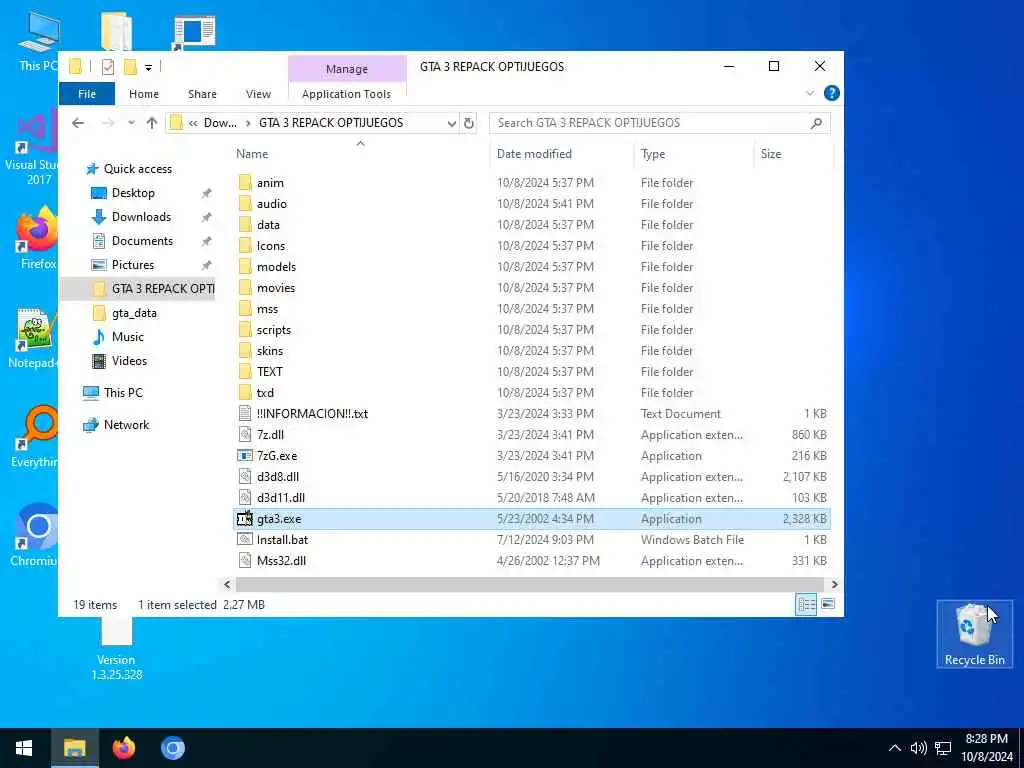Switch to the Home ribbon tab

[144, 94]
